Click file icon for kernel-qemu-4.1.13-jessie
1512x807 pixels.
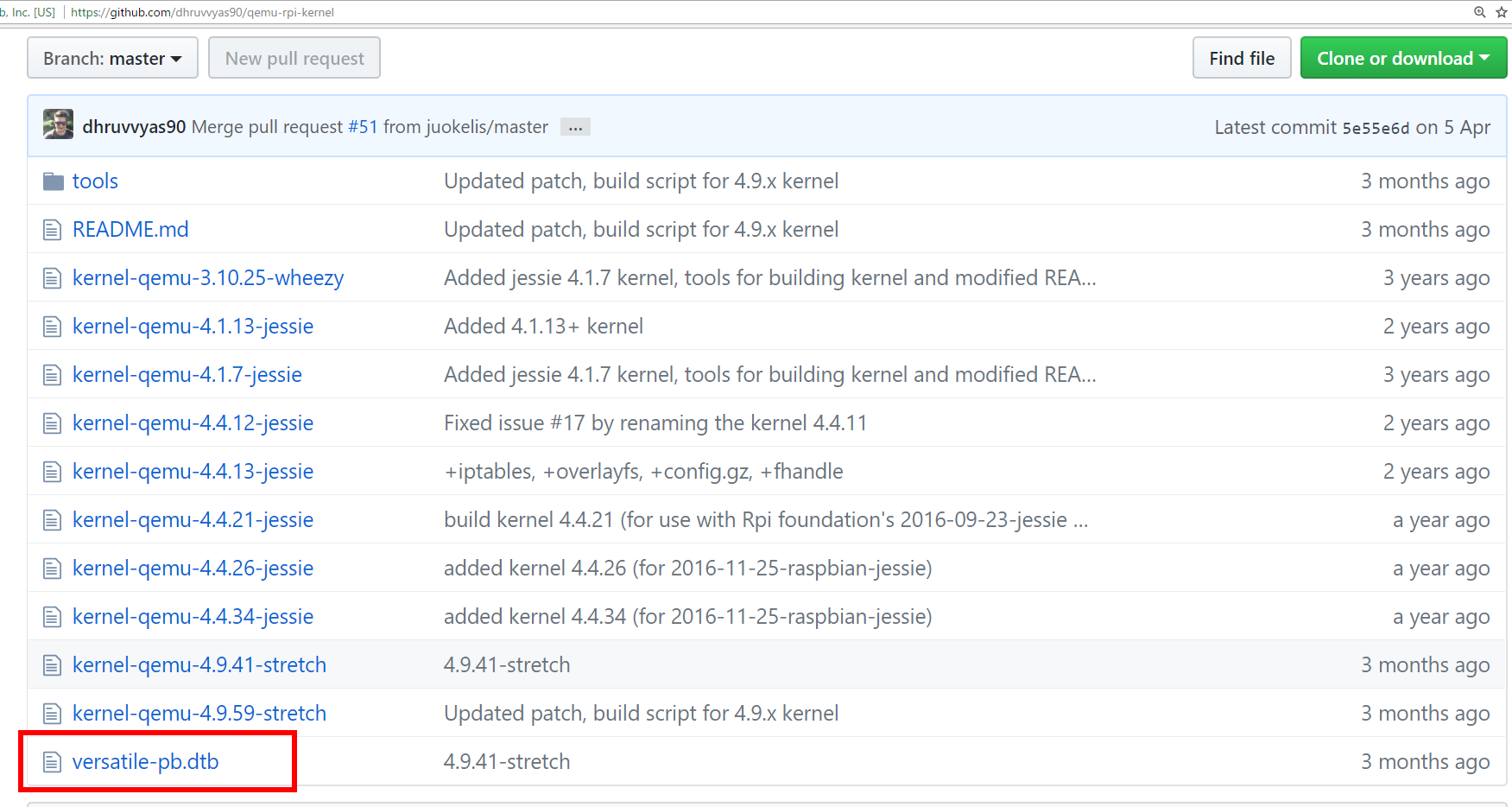point(53,327)
